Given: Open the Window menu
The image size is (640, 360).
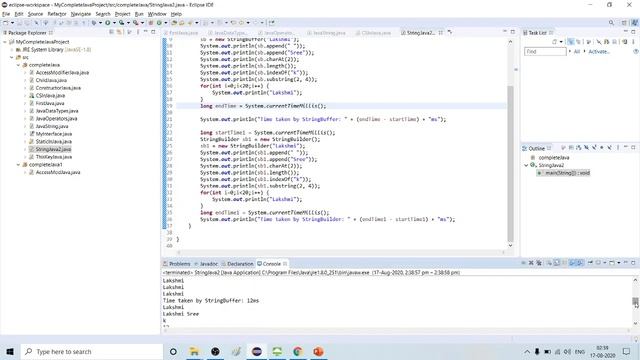Looking at the screenshot, I should pyautogui.click(x=157, y=14).
